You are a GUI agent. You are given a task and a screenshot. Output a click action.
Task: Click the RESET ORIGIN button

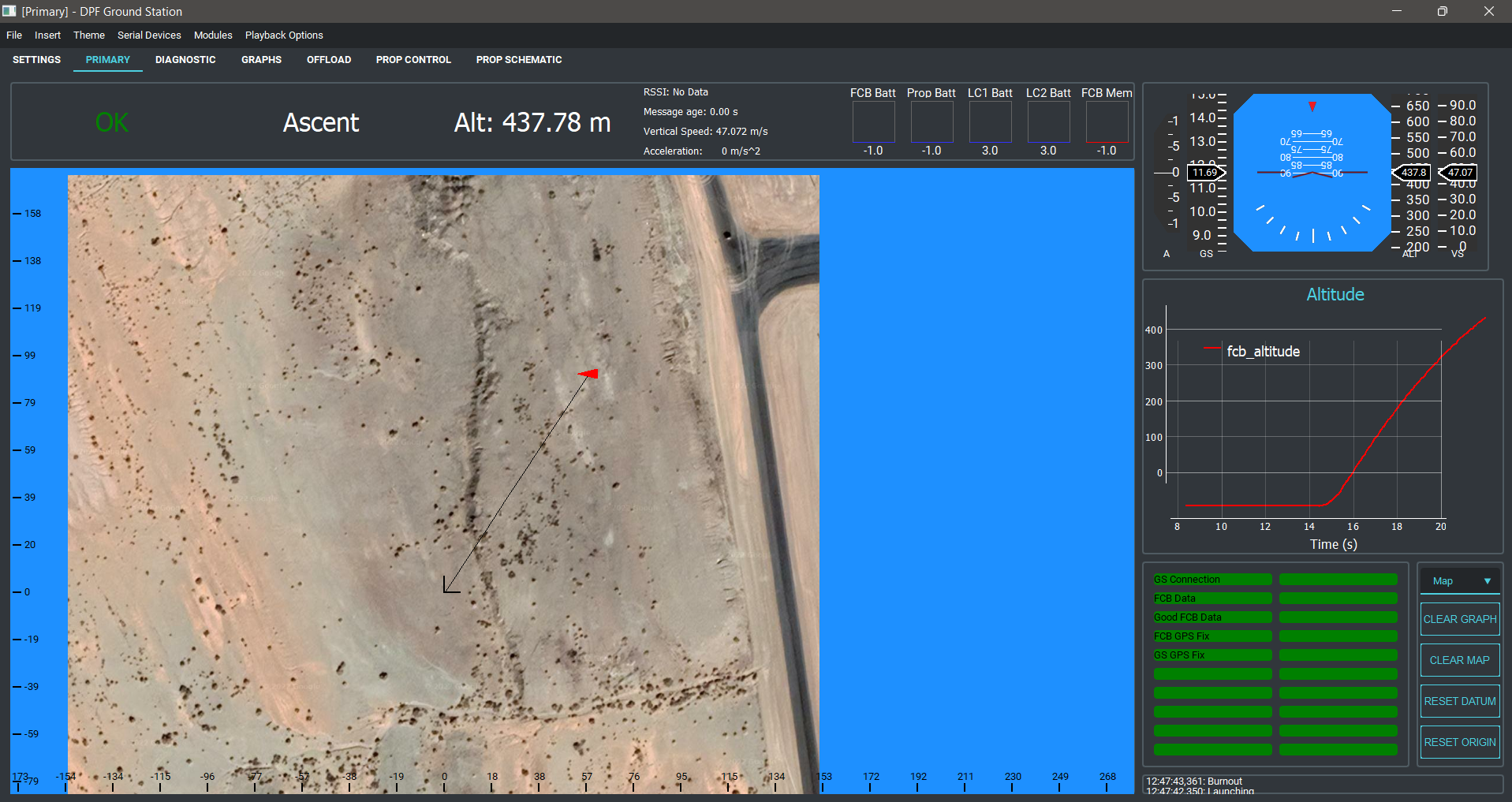(x=1460, y=742)
